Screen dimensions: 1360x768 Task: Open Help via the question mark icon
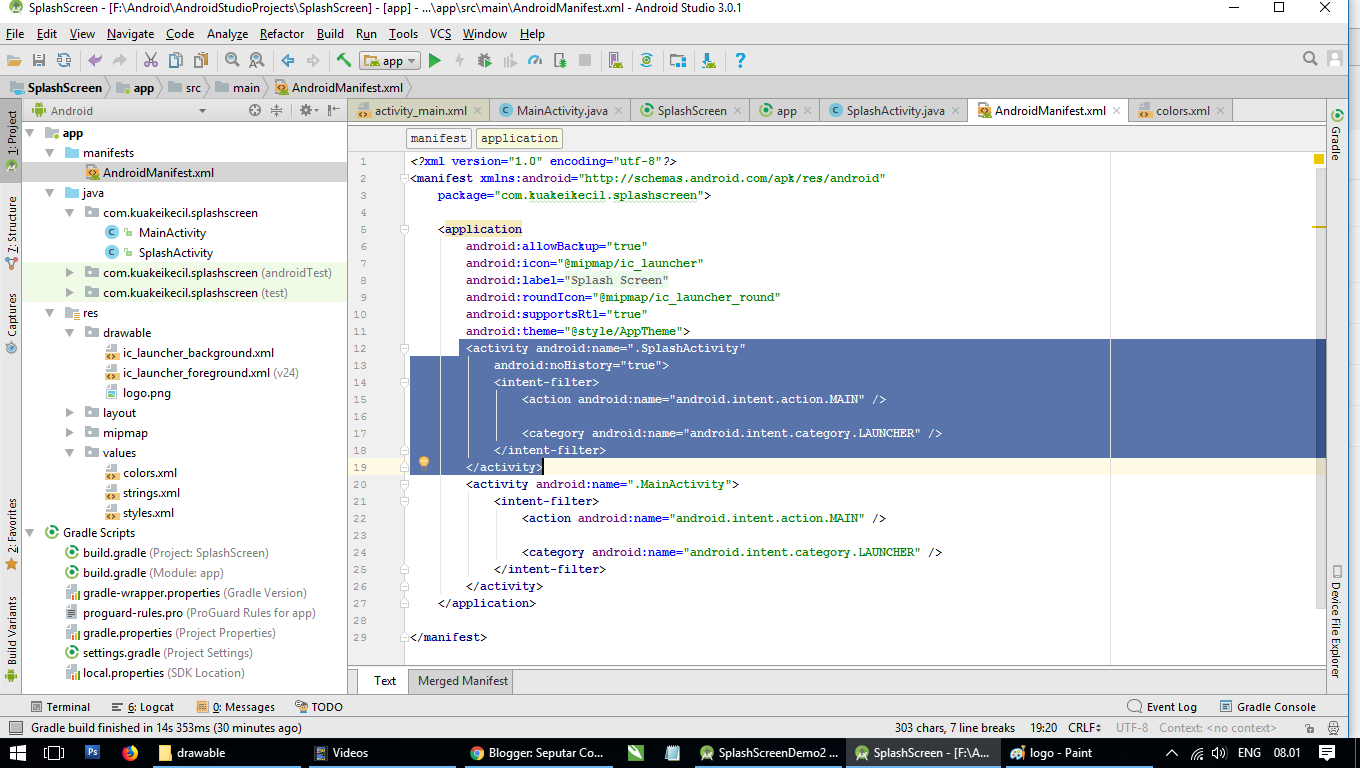click(x=740, y=60)
